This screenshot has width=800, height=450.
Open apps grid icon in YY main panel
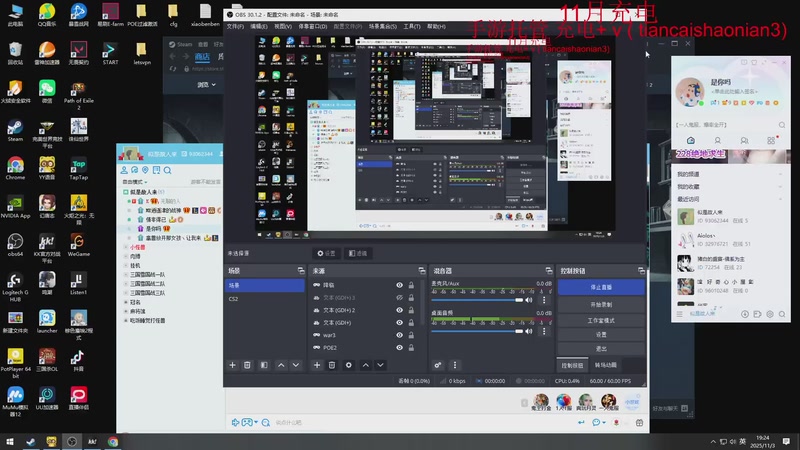click(x=771, y=140)
